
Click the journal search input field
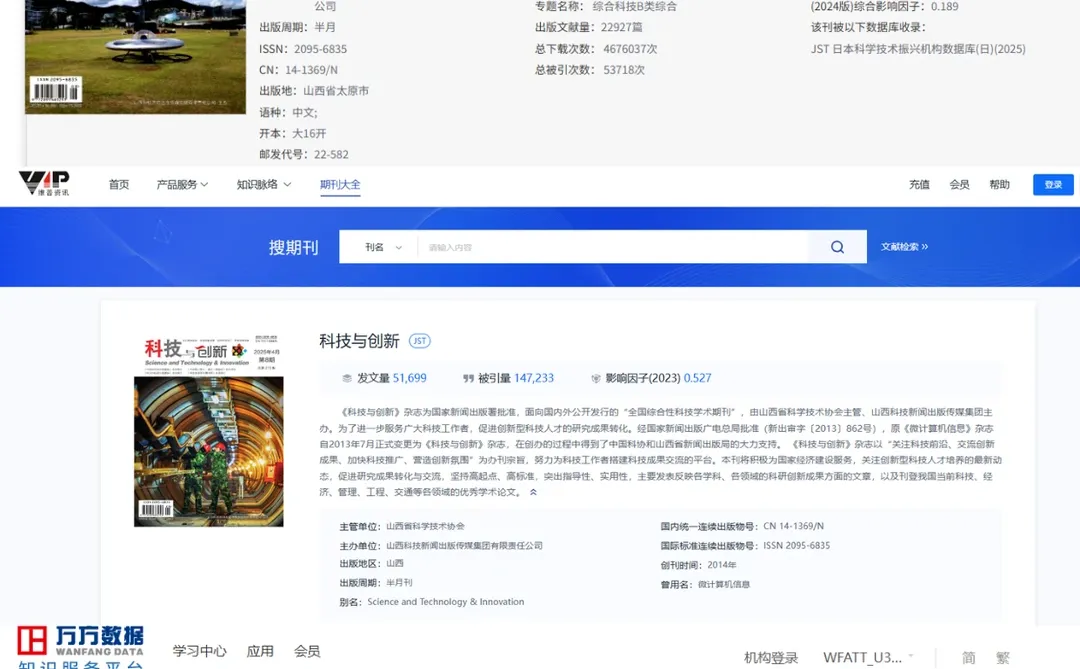tap(600, 246)
